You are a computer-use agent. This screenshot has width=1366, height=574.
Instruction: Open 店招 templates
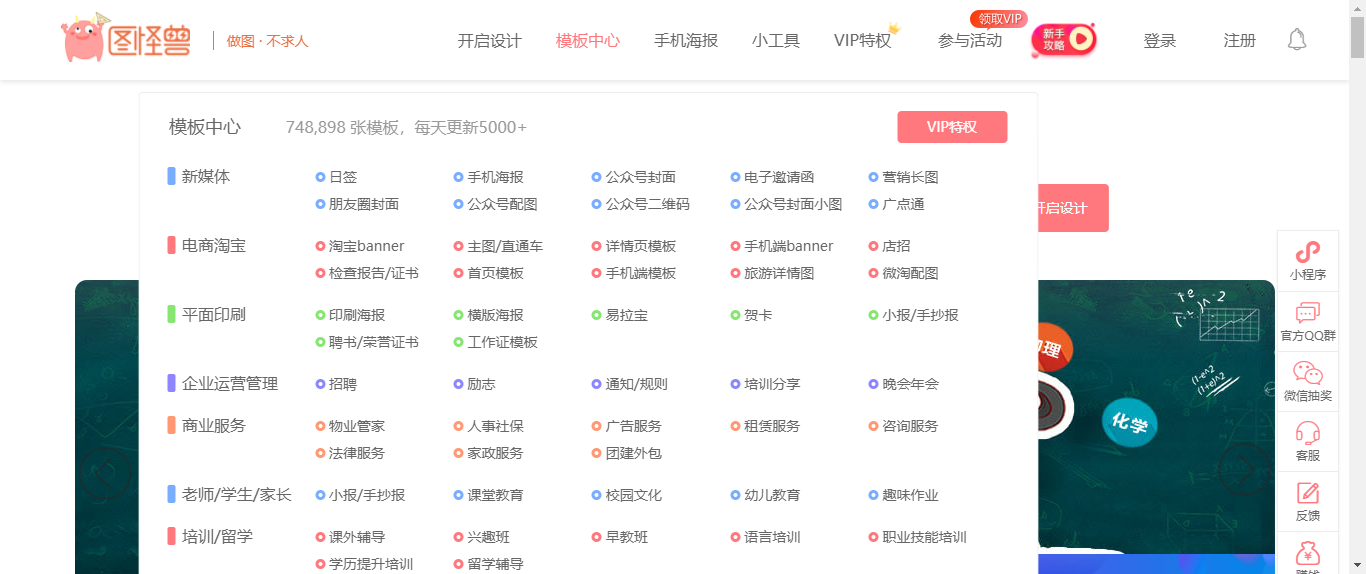896,246
